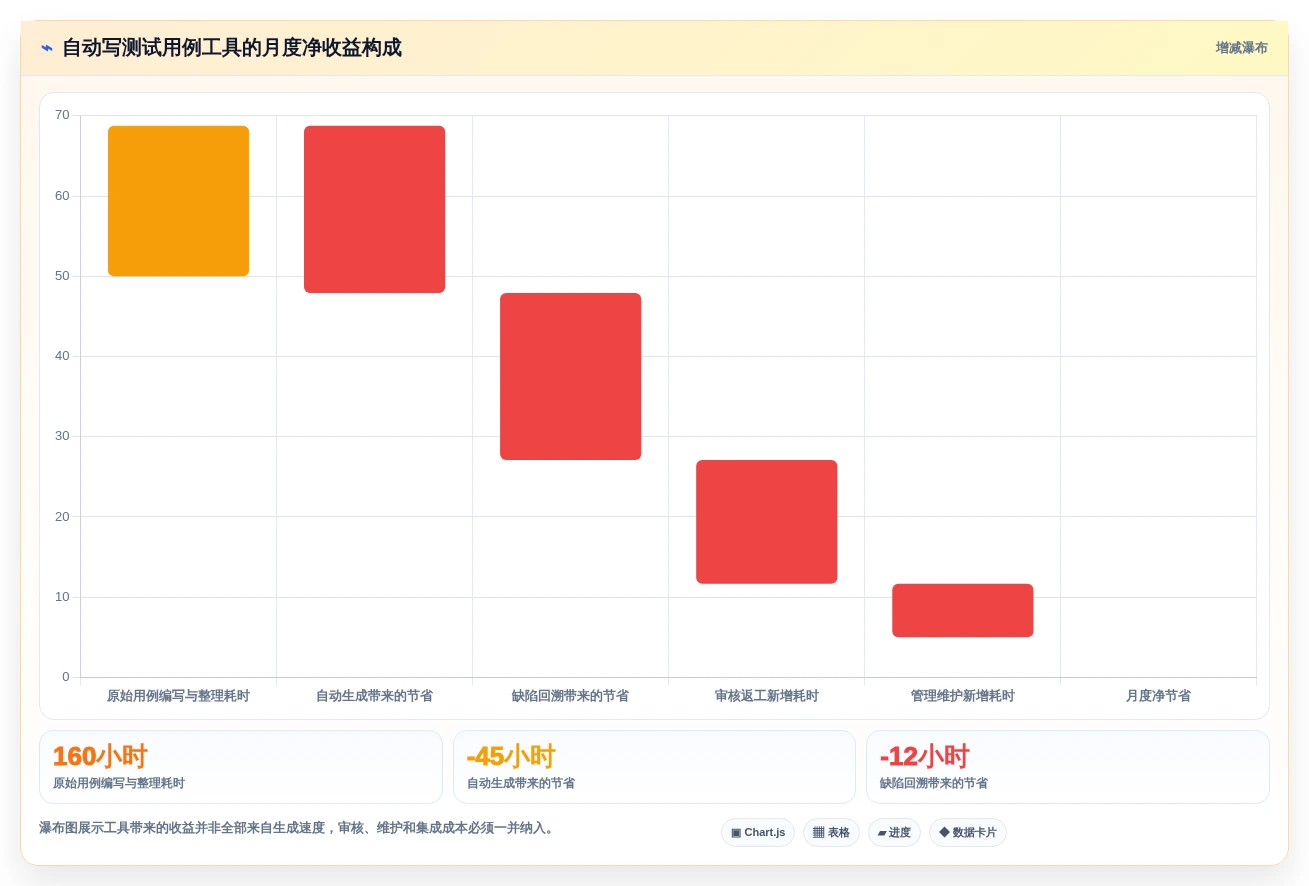
Task: Click the red 自动生成带来的节省 bar
Action: [x=374, y=209]
